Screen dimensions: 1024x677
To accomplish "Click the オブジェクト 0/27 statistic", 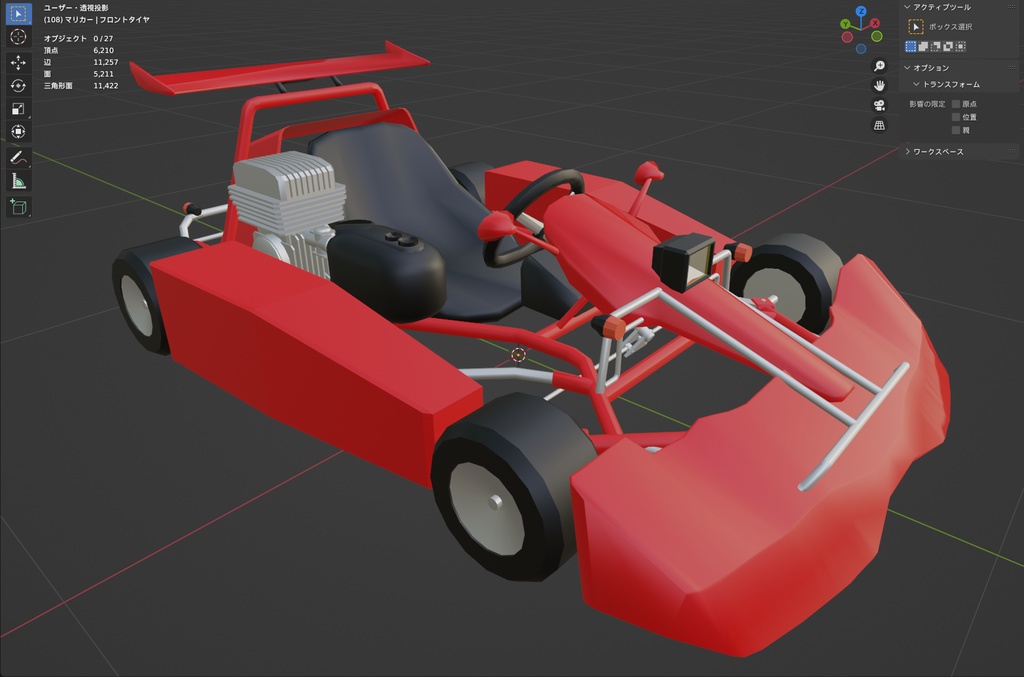I will [78, 39].
